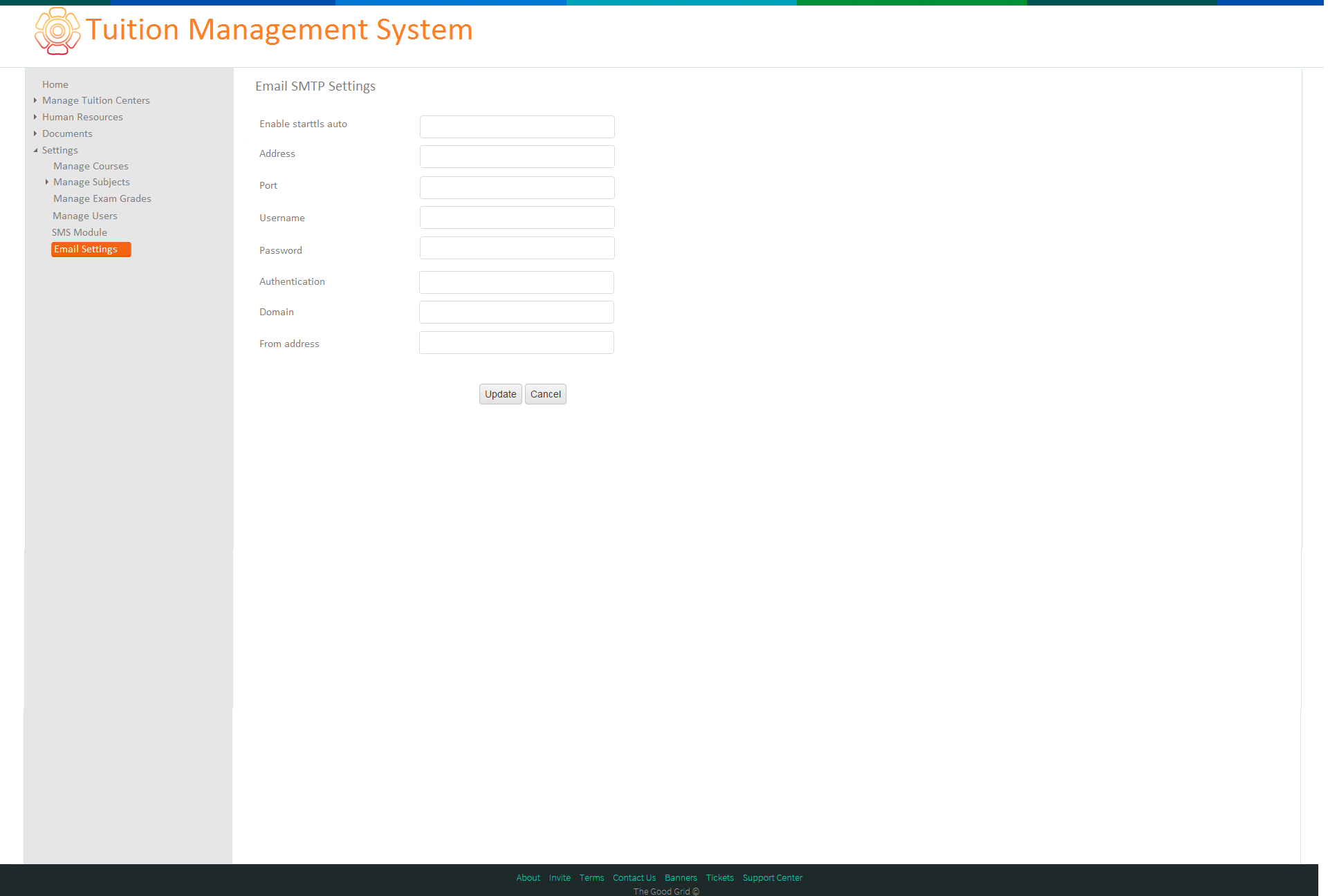This screenshot has width=1328, height=896.
Task: Expand the Documents tree arrow
Action: 35,133
